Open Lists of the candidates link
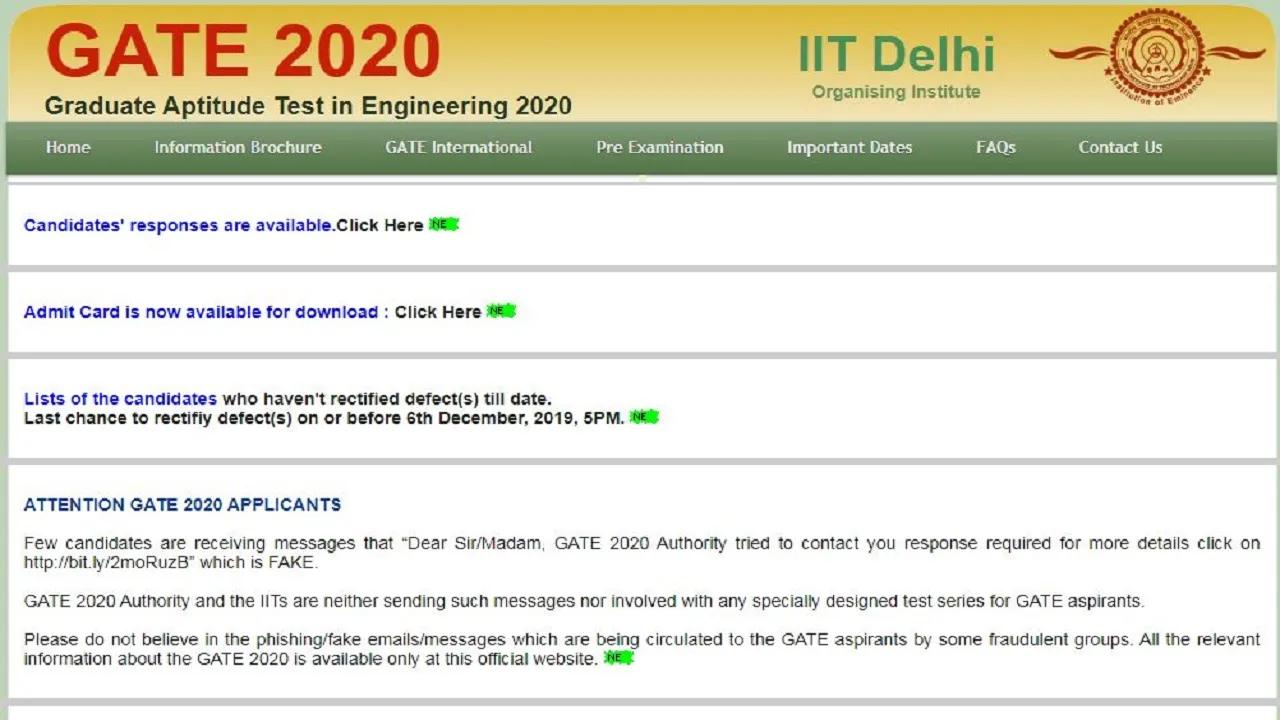 coord(120,399)
